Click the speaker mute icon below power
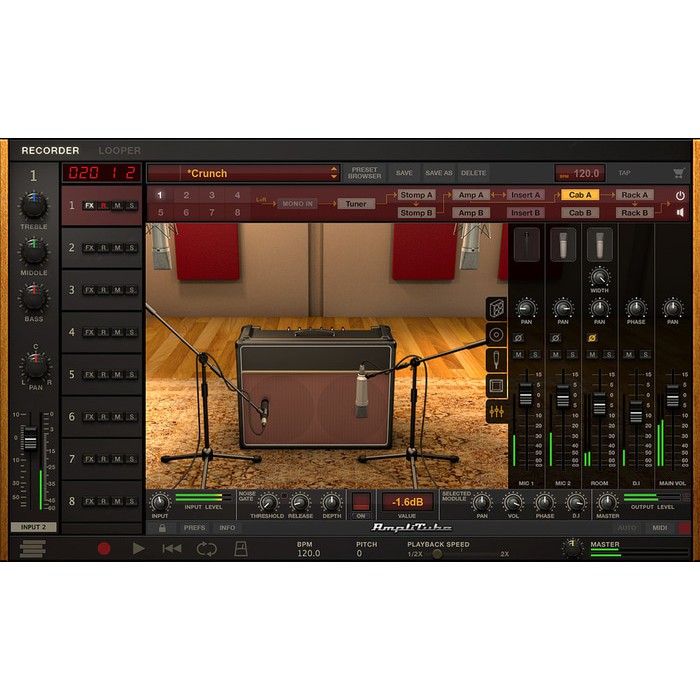The width and height of the screenshot is (700, 700). click(680, 212)
